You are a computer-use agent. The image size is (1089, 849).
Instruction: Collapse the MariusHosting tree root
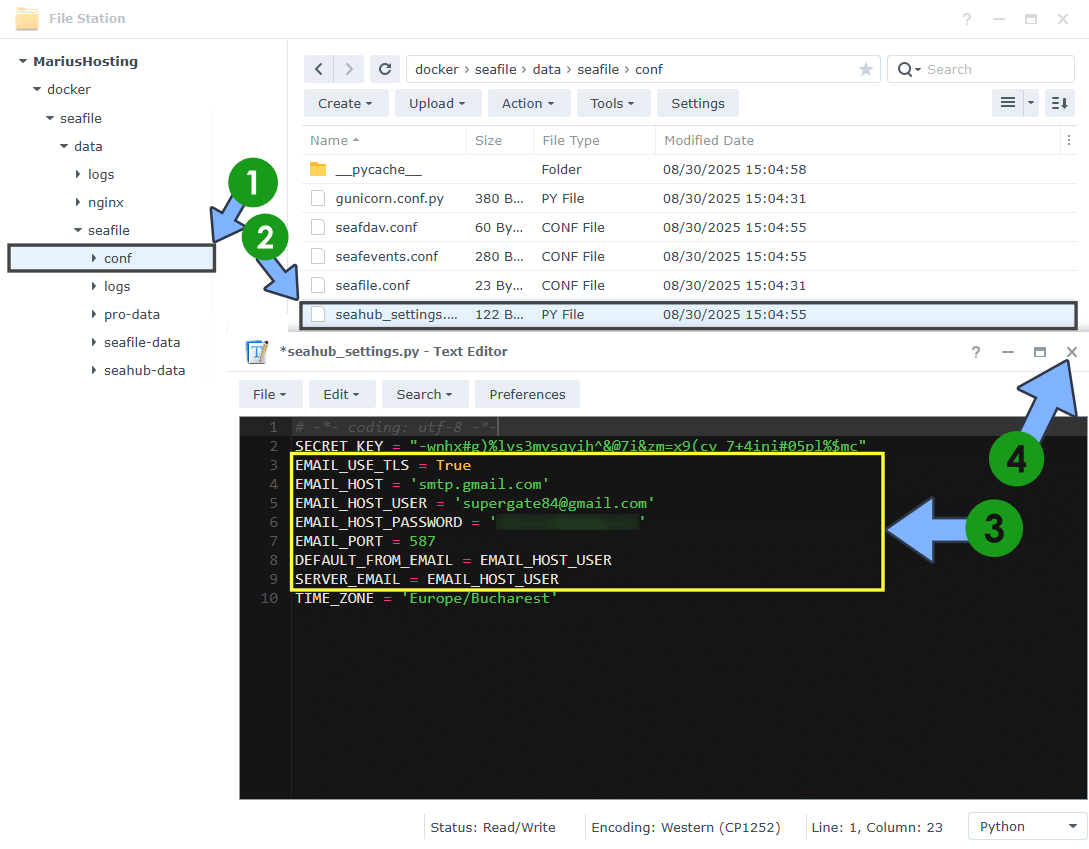(x=23, y=61)
